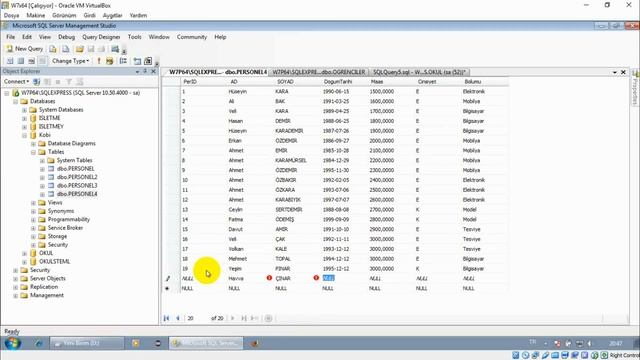Click the Add Table icon
This screenshot has height=360, width=640.
click(x=137, y=61)
